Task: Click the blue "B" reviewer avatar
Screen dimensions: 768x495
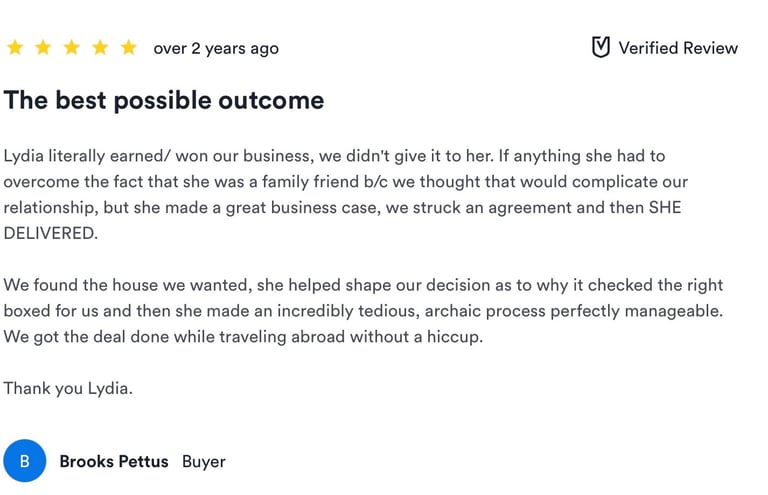Action: 25,461
